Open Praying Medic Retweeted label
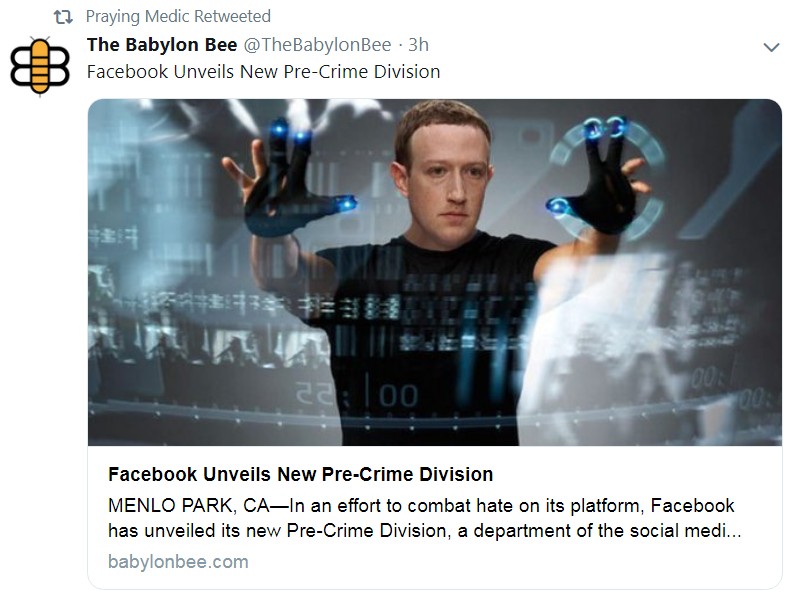Viewport: 797px width, 597px height. pyautogui.click(x=178, y=16)
